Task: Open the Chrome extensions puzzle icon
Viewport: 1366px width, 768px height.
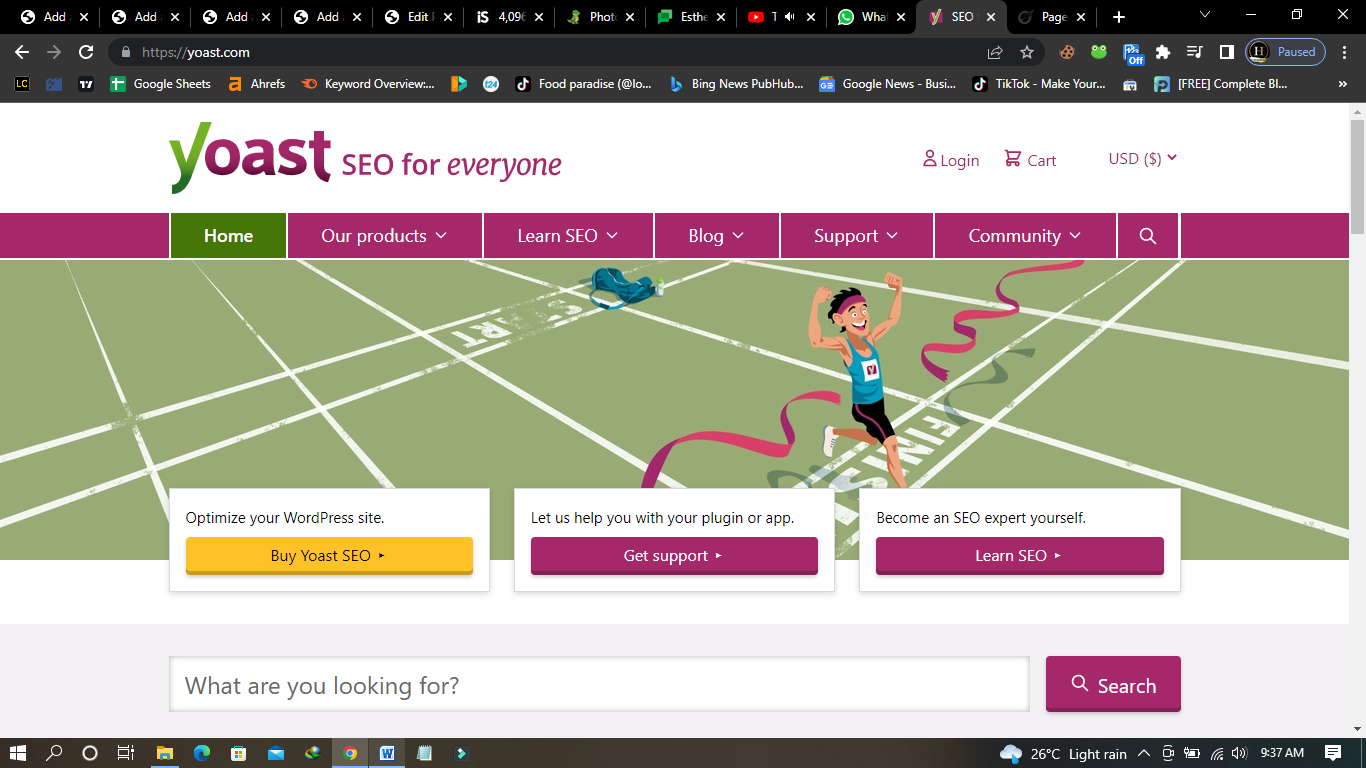Action: point(1162,52)
